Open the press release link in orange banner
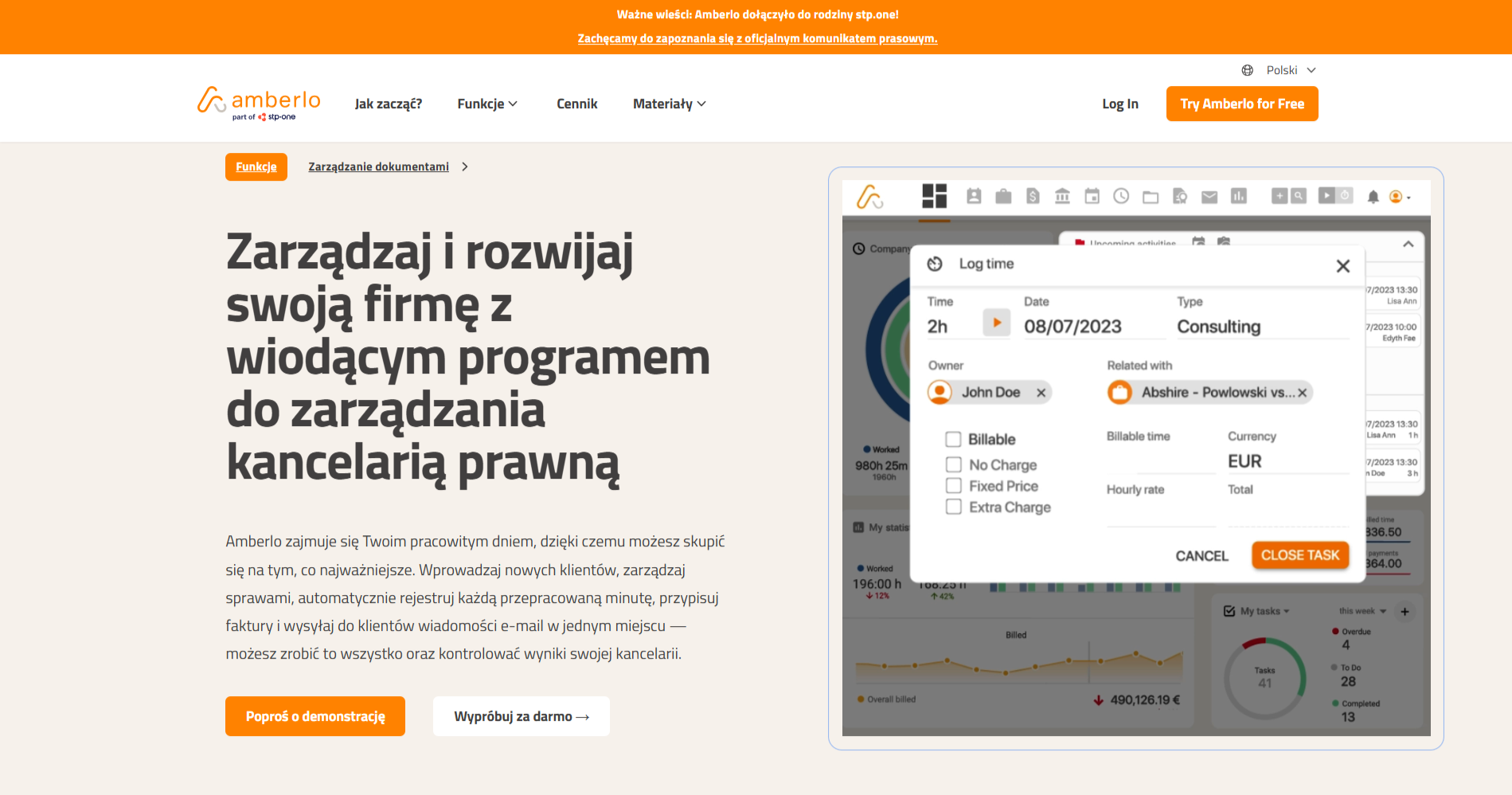The width and height of the screenshot is (1512, 795). point(757,38)
